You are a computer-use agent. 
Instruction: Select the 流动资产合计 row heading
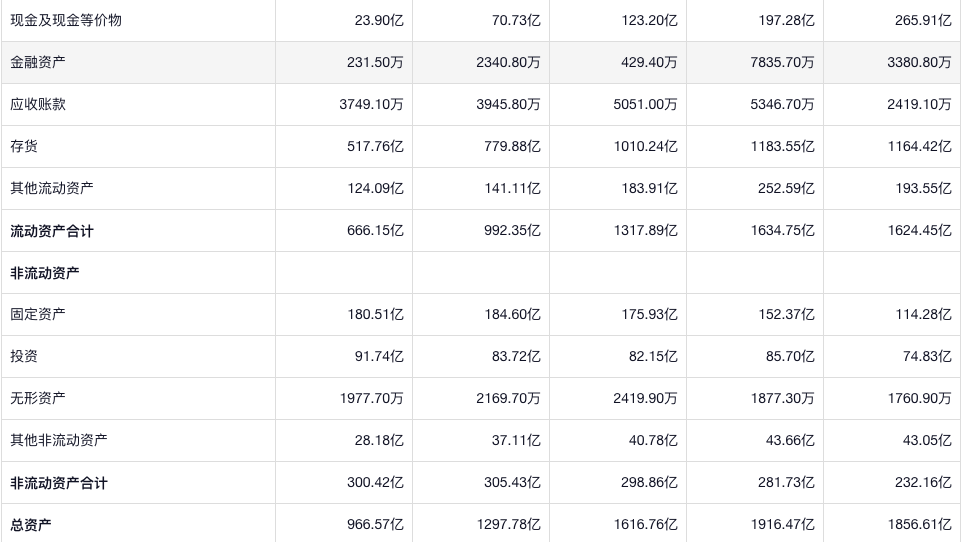tap(52, 231)
